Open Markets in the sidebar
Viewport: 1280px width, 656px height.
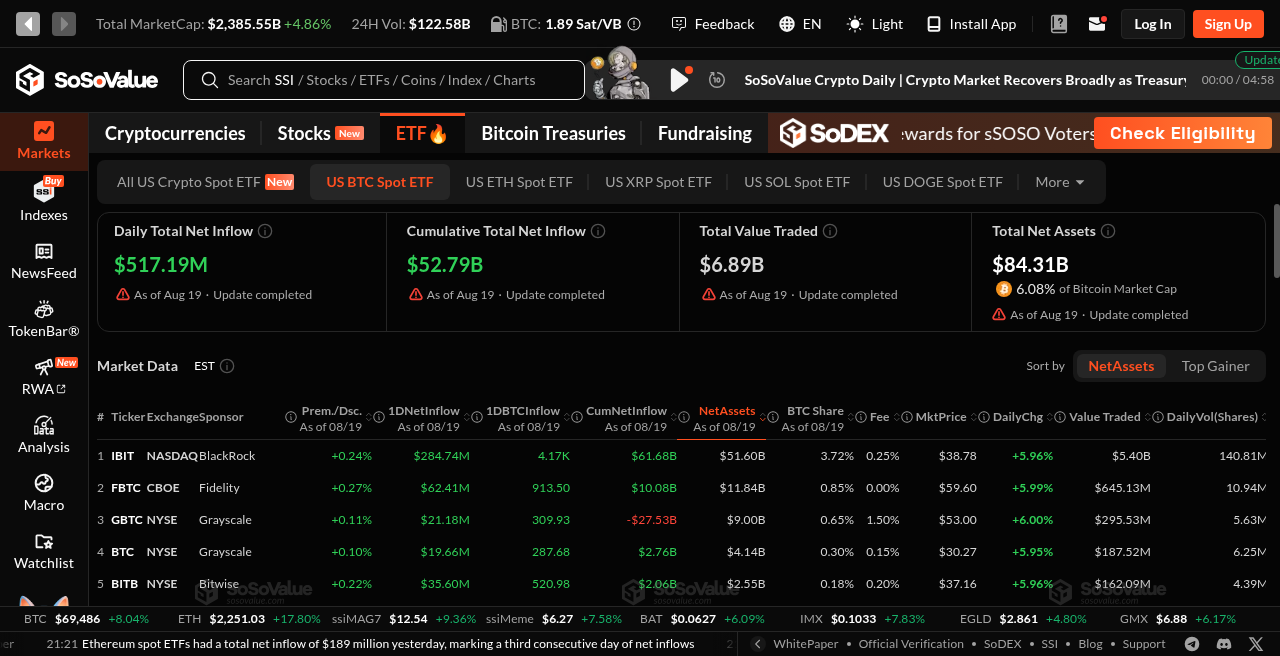pyautogui.click(x=44, y=141)
